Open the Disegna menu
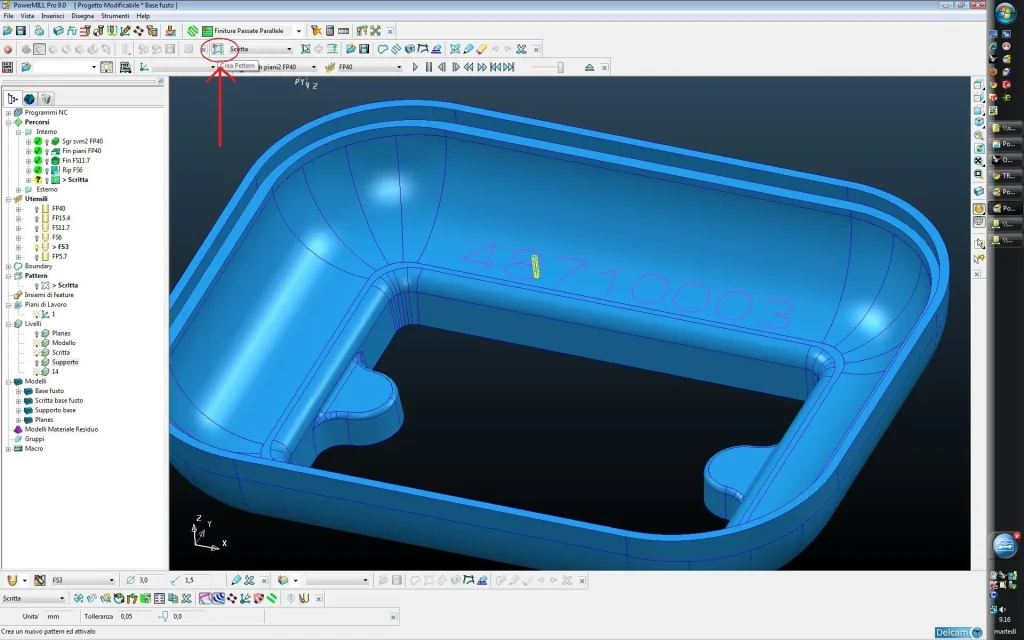1024x640 pixels. (83, 16)
